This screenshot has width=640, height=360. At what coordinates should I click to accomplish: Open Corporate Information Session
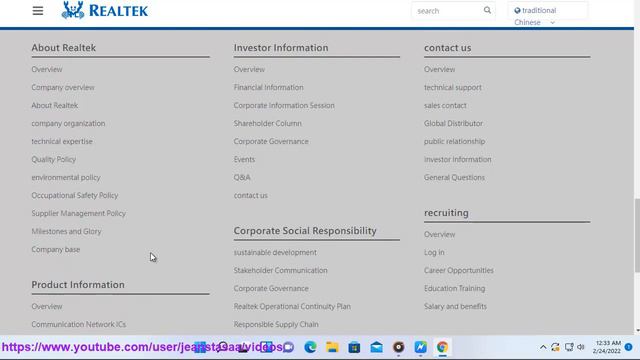284,105
